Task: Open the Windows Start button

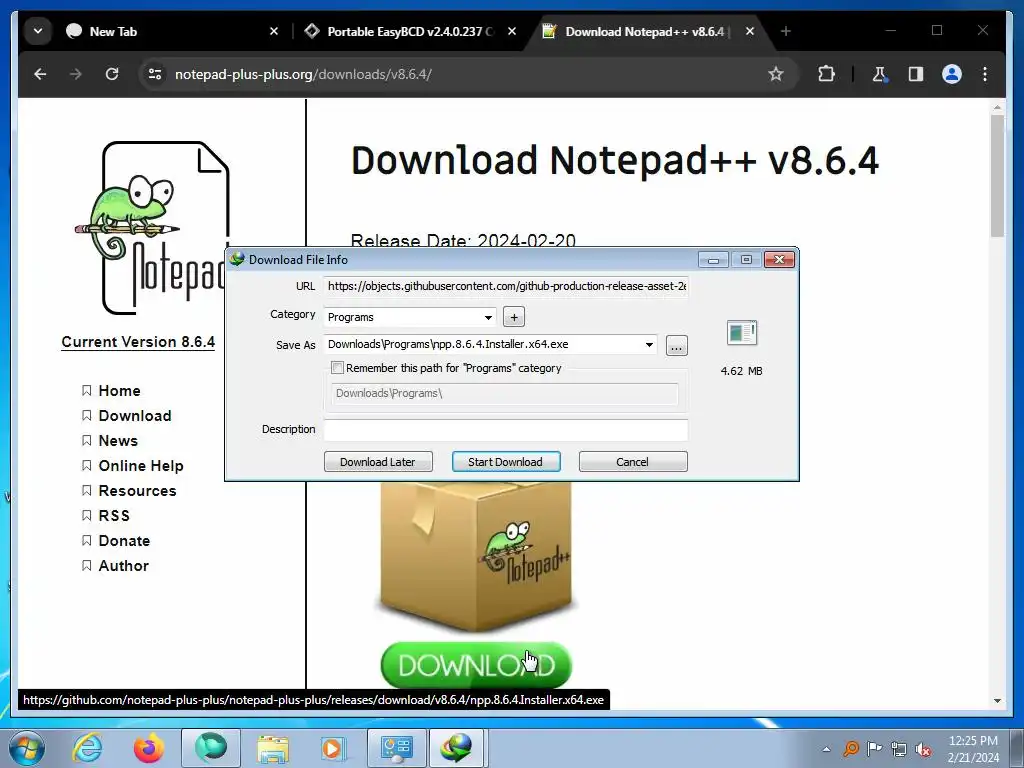Action: click(27, 748)
